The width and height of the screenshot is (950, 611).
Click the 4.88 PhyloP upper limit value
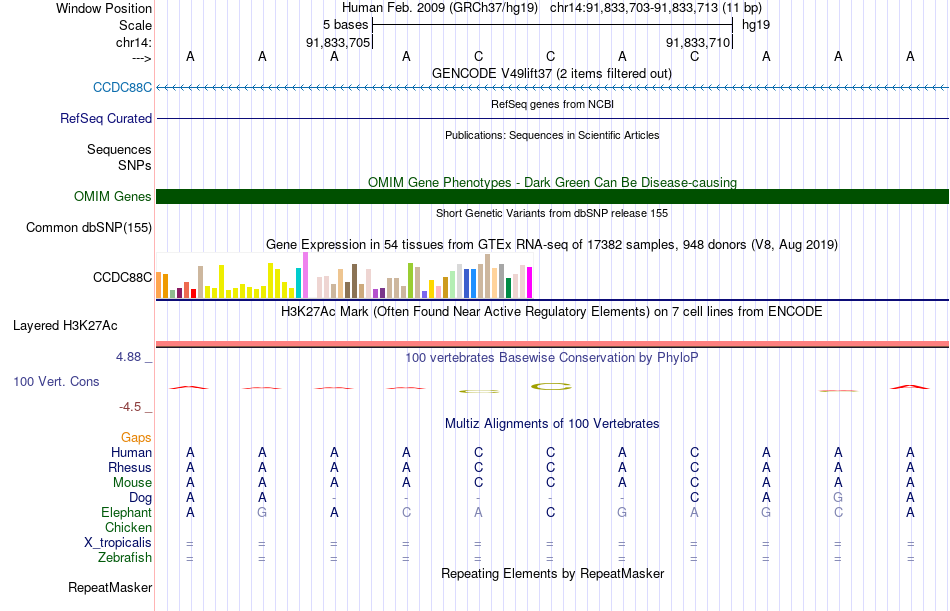pos(128,357)
